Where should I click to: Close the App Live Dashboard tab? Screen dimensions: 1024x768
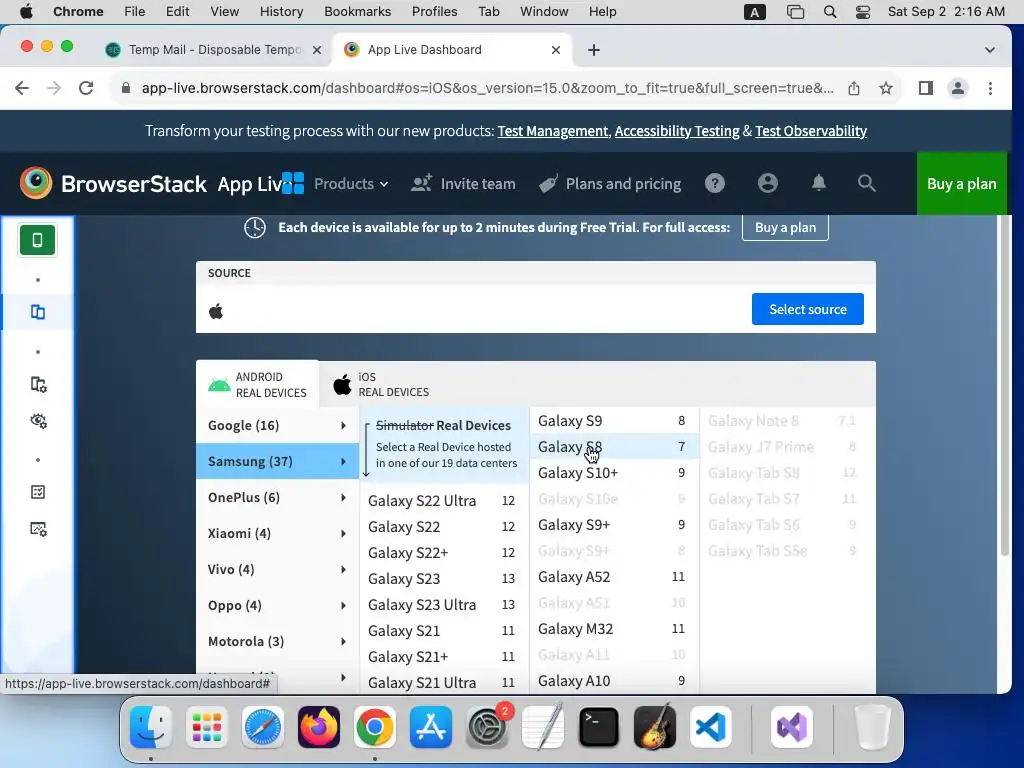(556, 50)
